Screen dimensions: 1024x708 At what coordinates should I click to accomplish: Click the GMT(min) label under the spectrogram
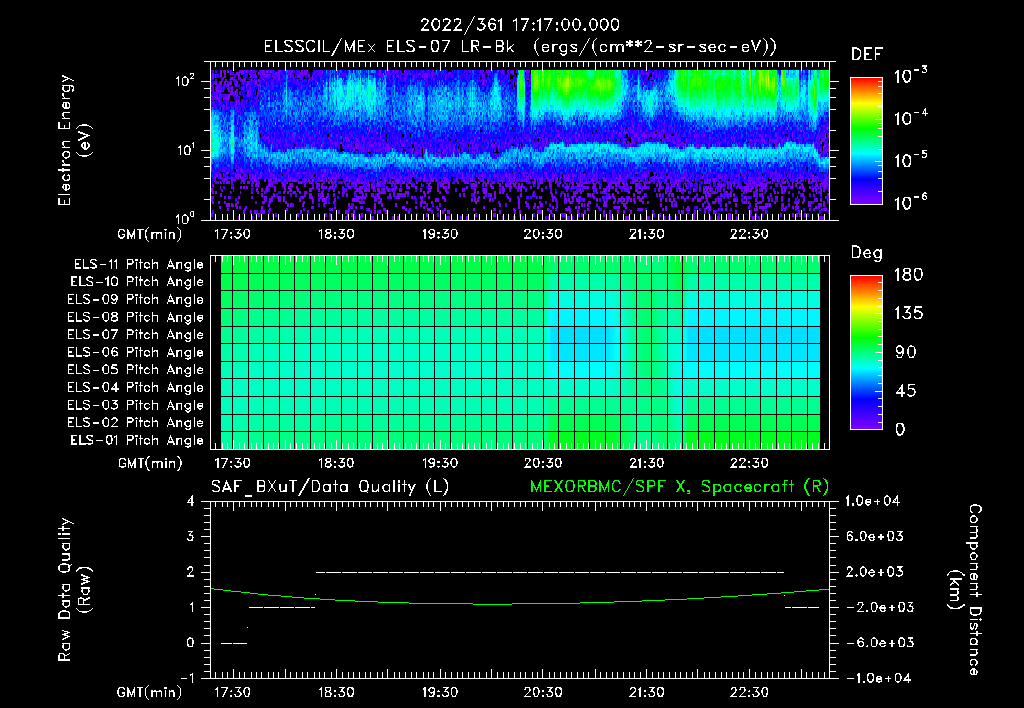point(149,234)
